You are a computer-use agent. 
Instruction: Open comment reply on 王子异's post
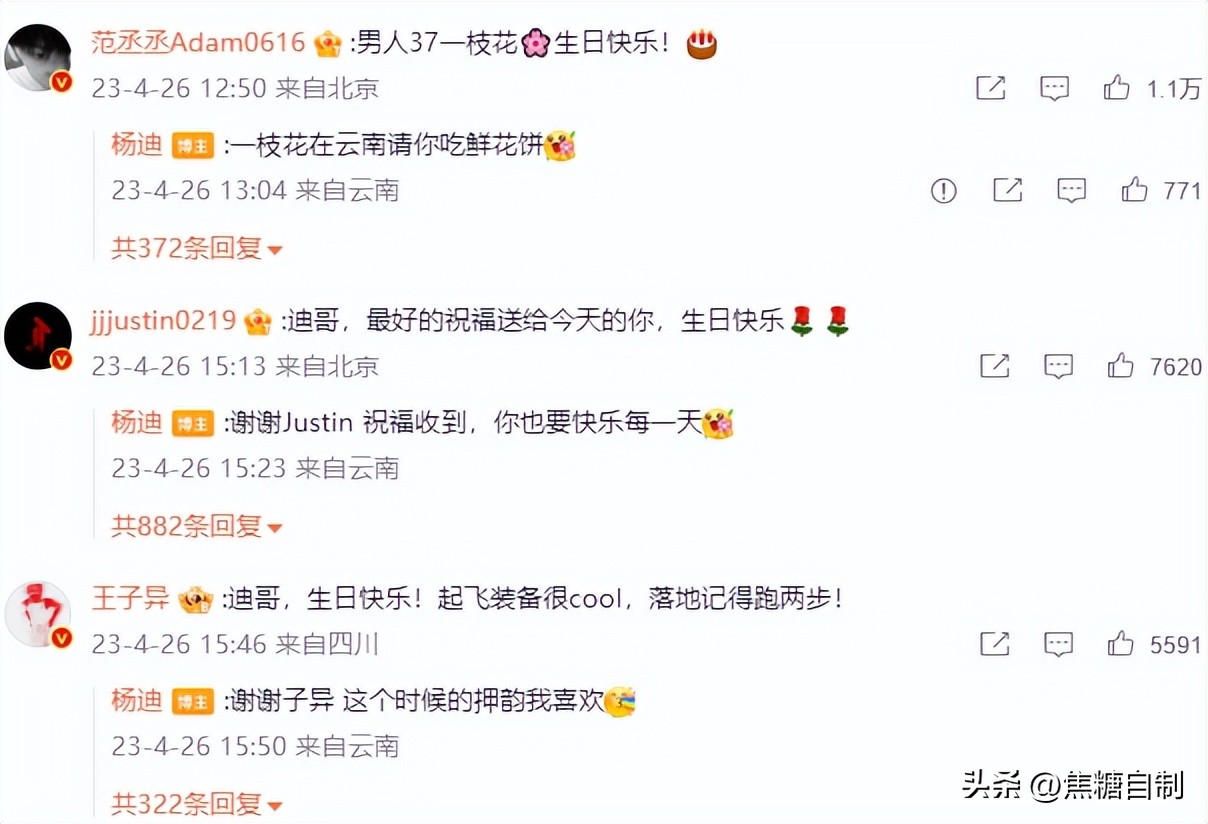point(1059,644)
